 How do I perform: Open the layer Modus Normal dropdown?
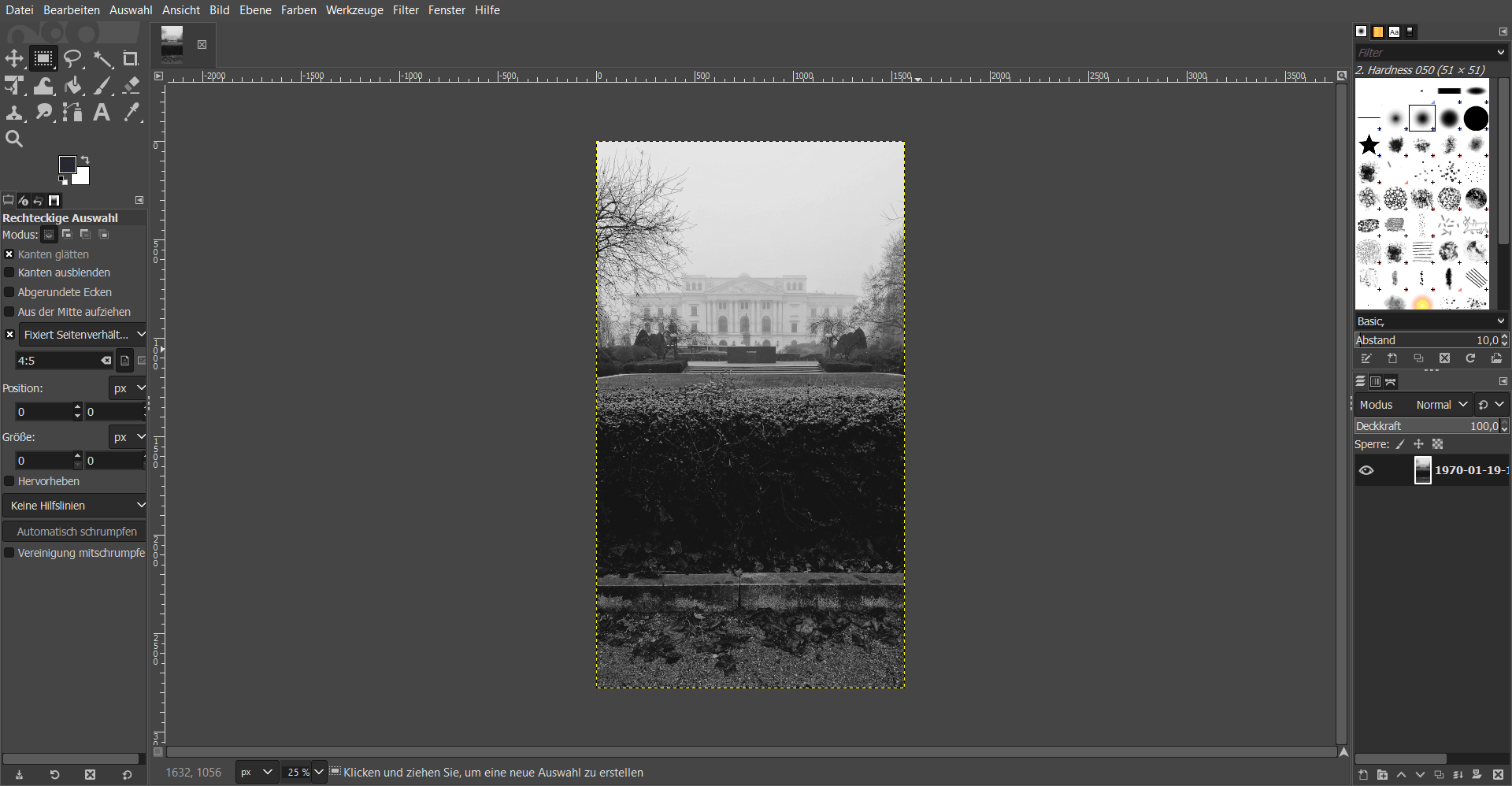pos(1441,405)
